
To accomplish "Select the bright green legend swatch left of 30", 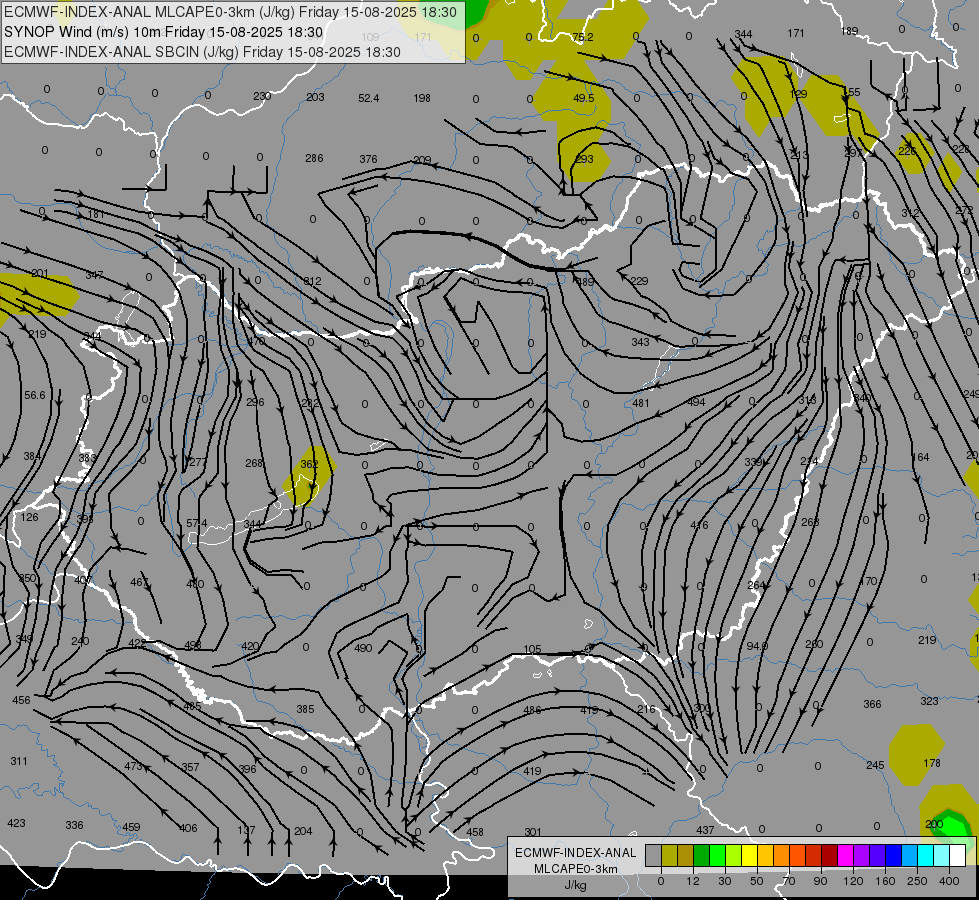I will [717, 855].
